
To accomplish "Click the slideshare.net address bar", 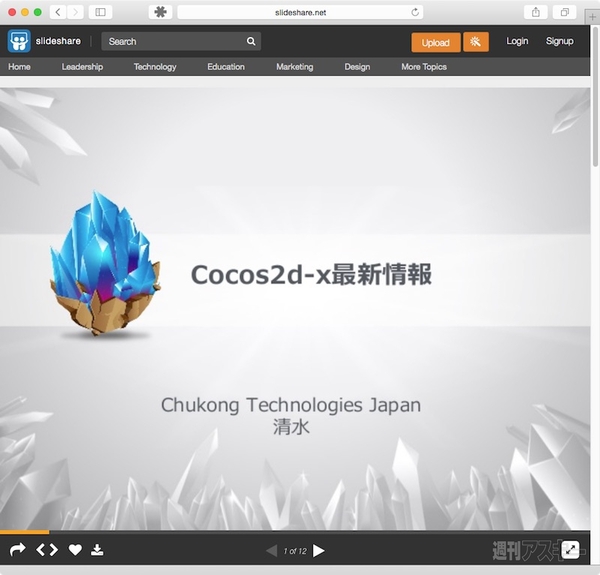I will (x=300, y=12).
